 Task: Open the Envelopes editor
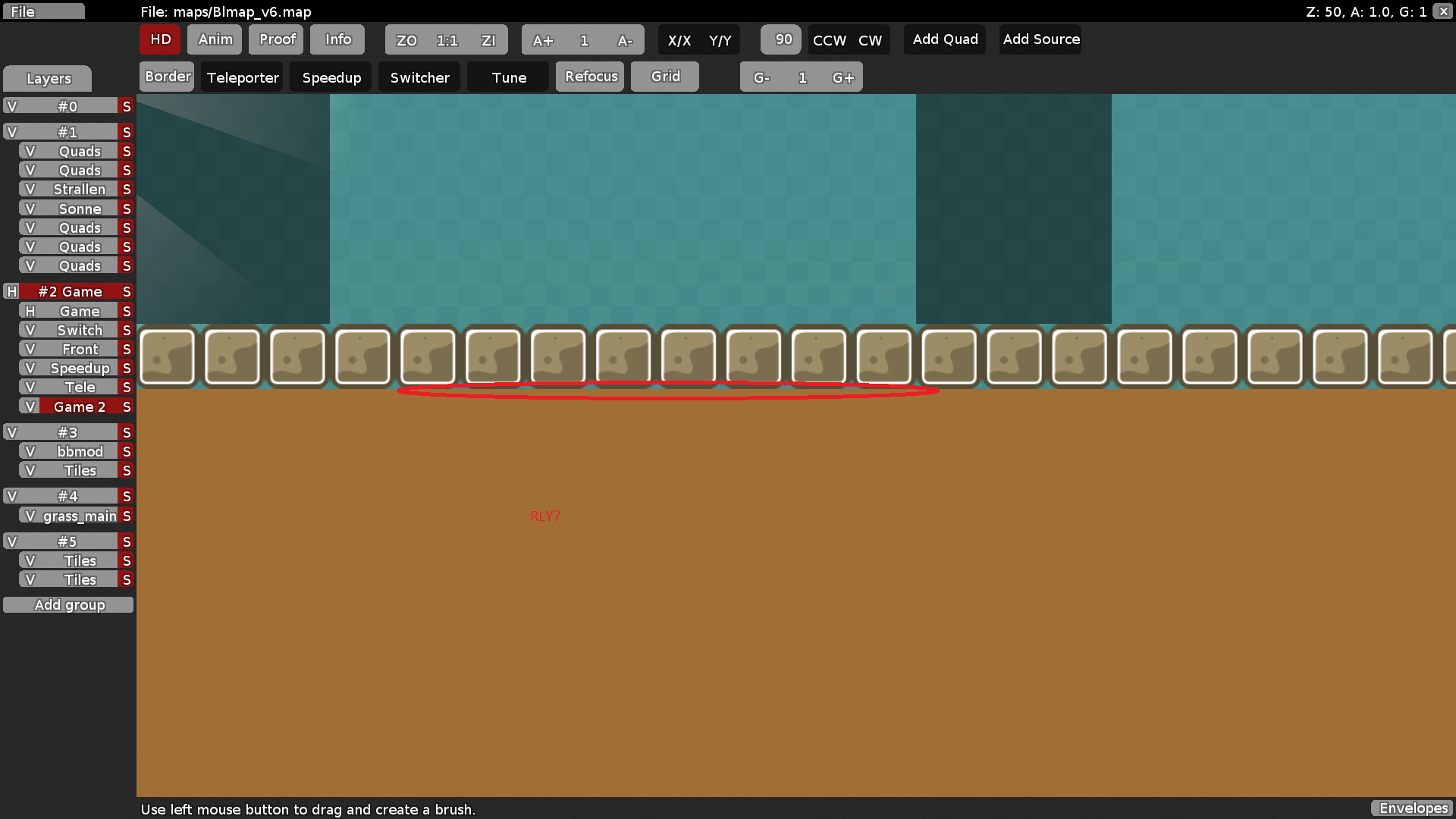1412,808
